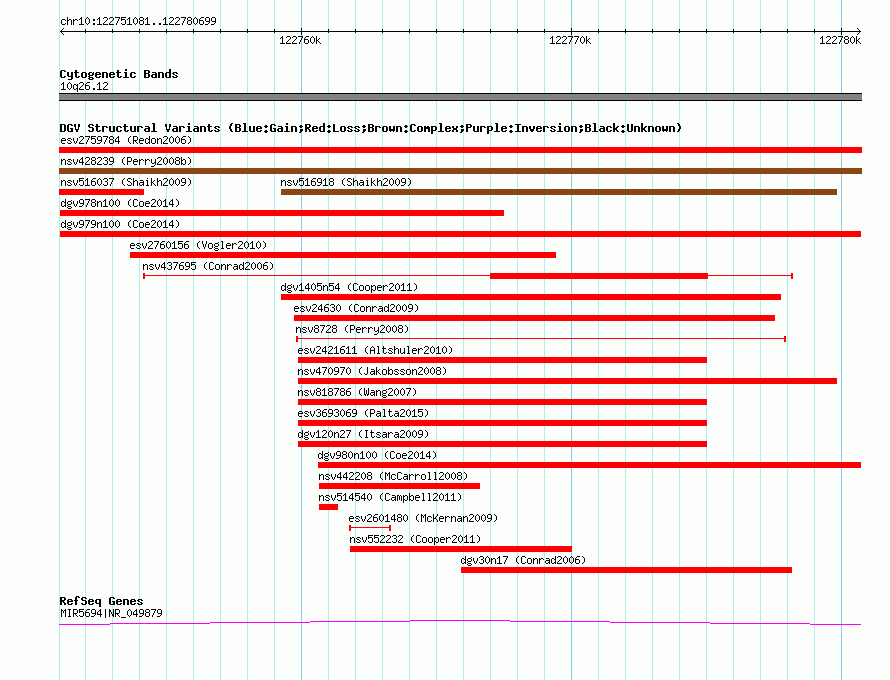This screenshot has width=890, height=680.
Task: Click the 122780k ruler marker
Action: click(840, 40)
